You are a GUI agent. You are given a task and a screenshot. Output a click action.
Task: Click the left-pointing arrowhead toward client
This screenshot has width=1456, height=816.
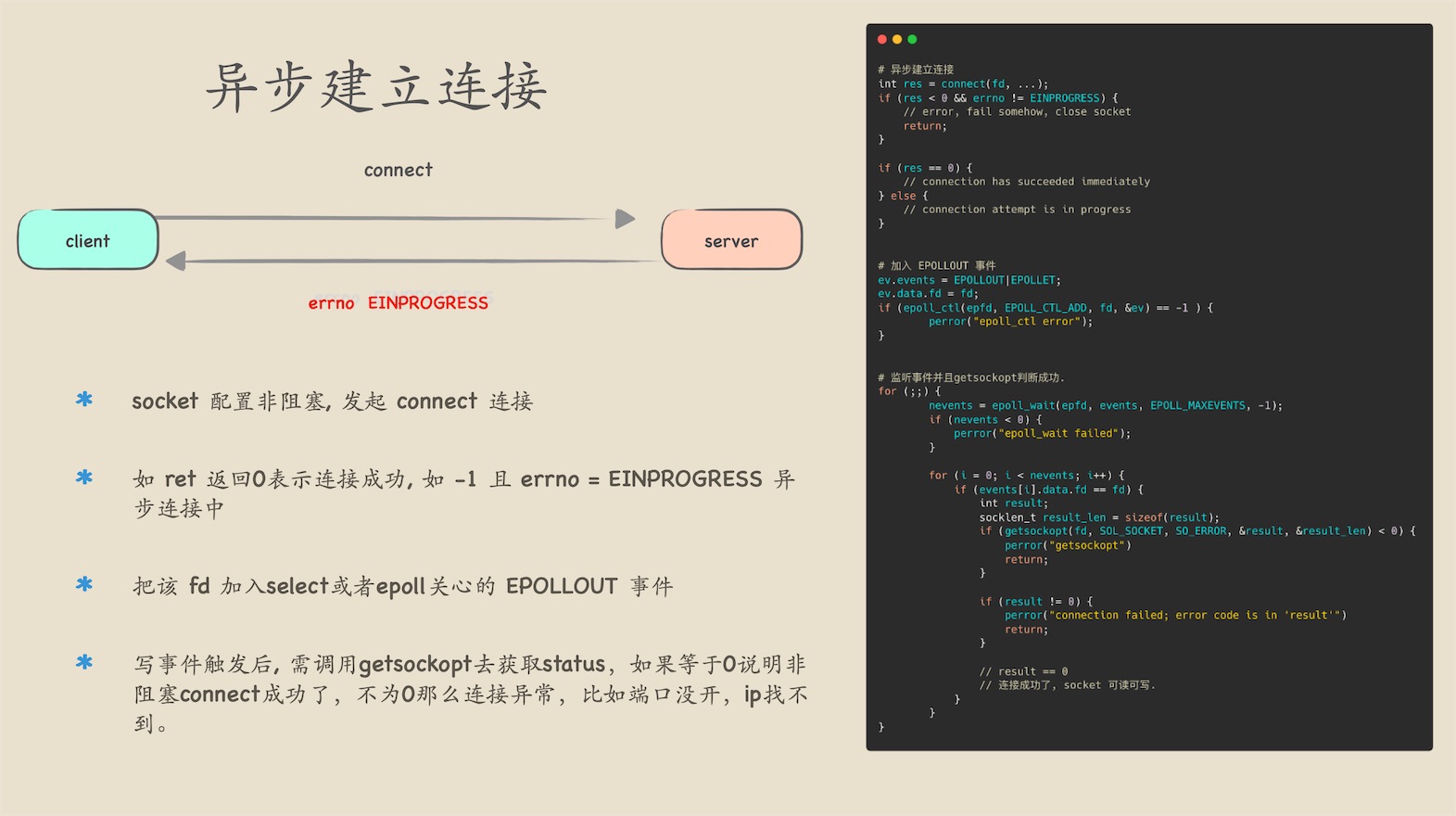pos(175,261)
